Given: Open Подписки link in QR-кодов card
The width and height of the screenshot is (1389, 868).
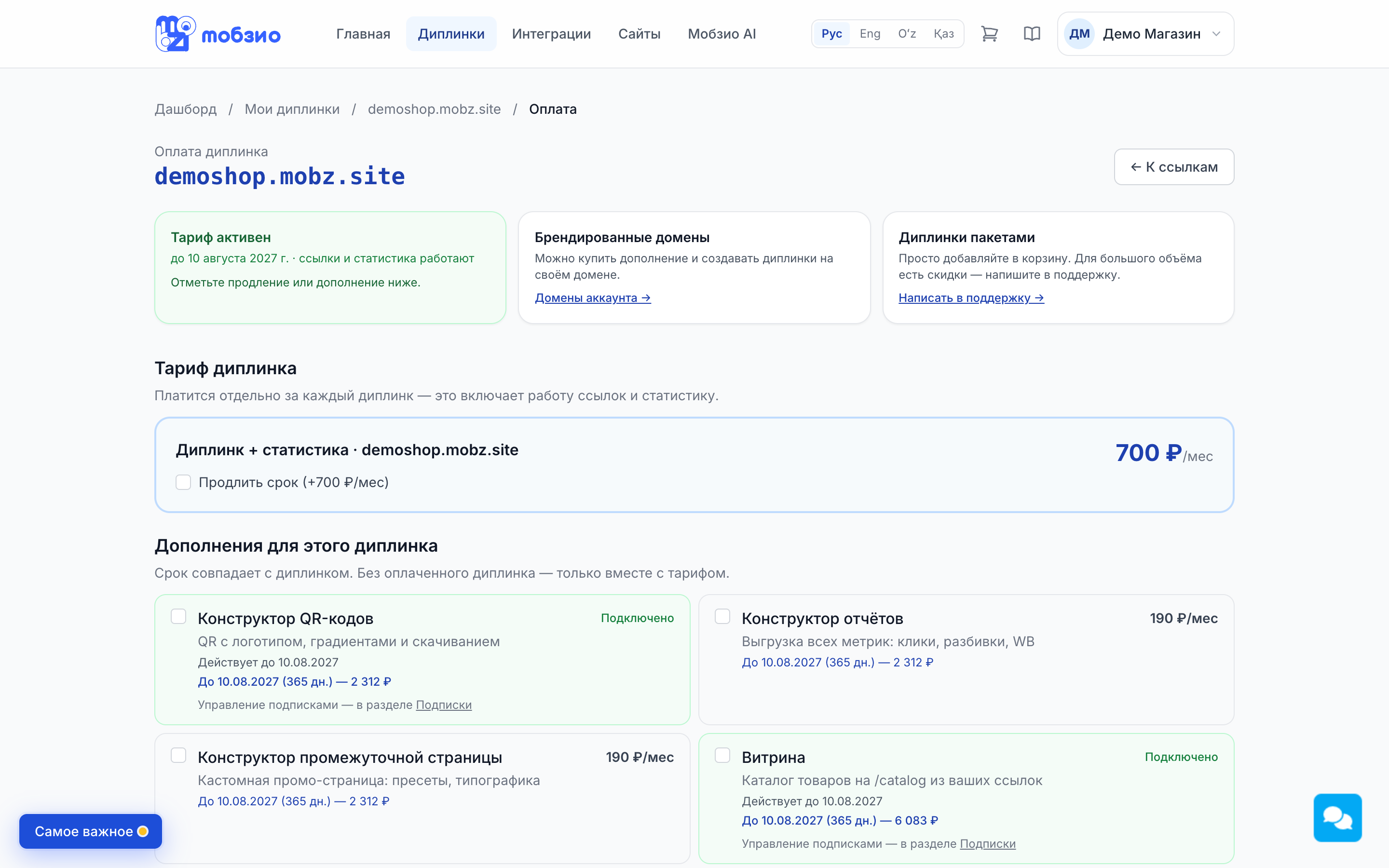Looking at the screenshot, I should tap(444, 705).
